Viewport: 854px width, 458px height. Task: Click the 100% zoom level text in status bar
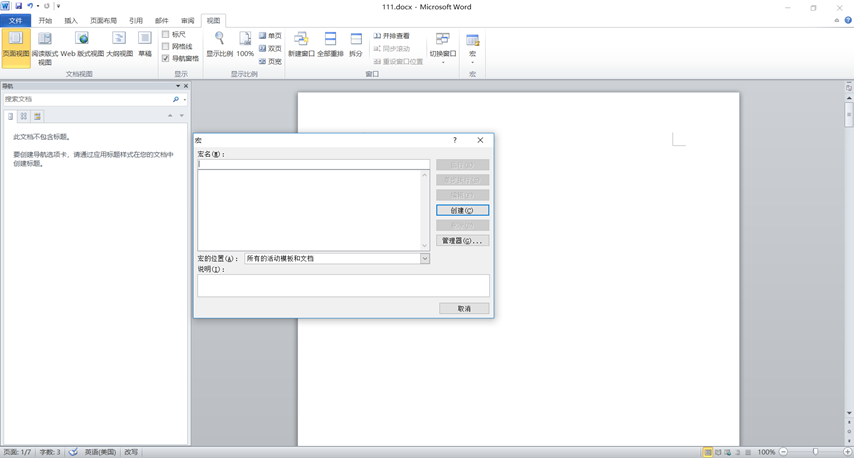coord(766,452)
